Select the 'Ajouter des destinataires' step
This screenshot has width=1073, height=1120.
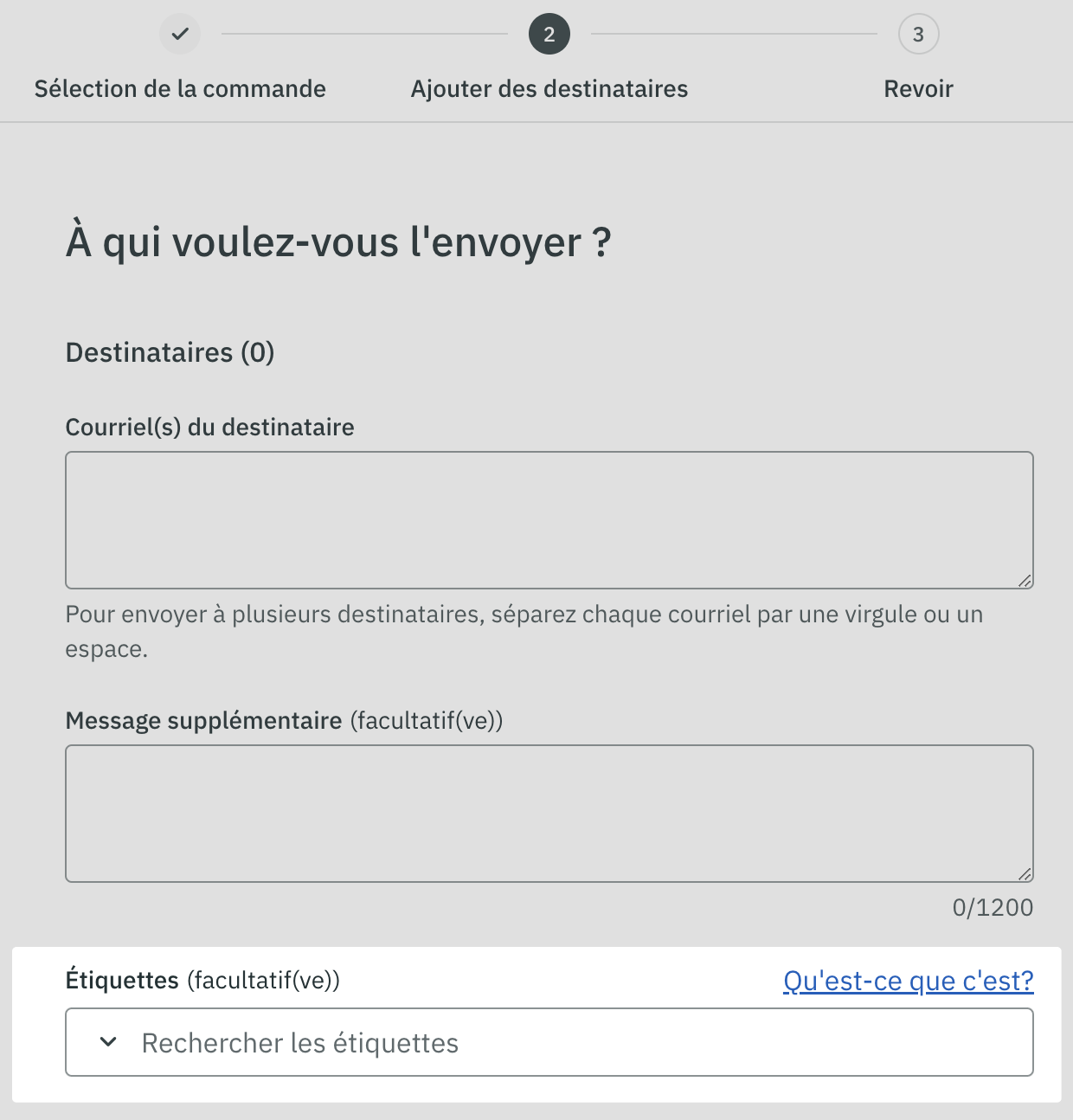(549, 88)
